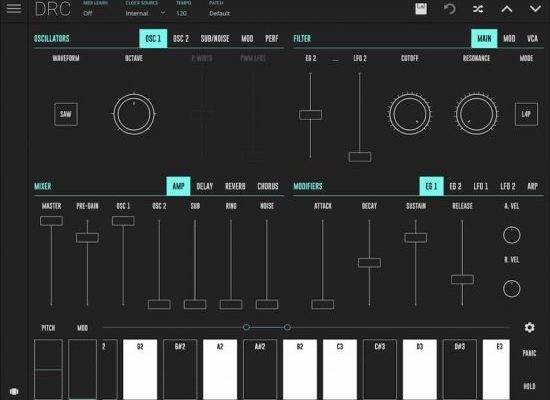Play the C3 key

pyautogui.click(x=340, y=369)
